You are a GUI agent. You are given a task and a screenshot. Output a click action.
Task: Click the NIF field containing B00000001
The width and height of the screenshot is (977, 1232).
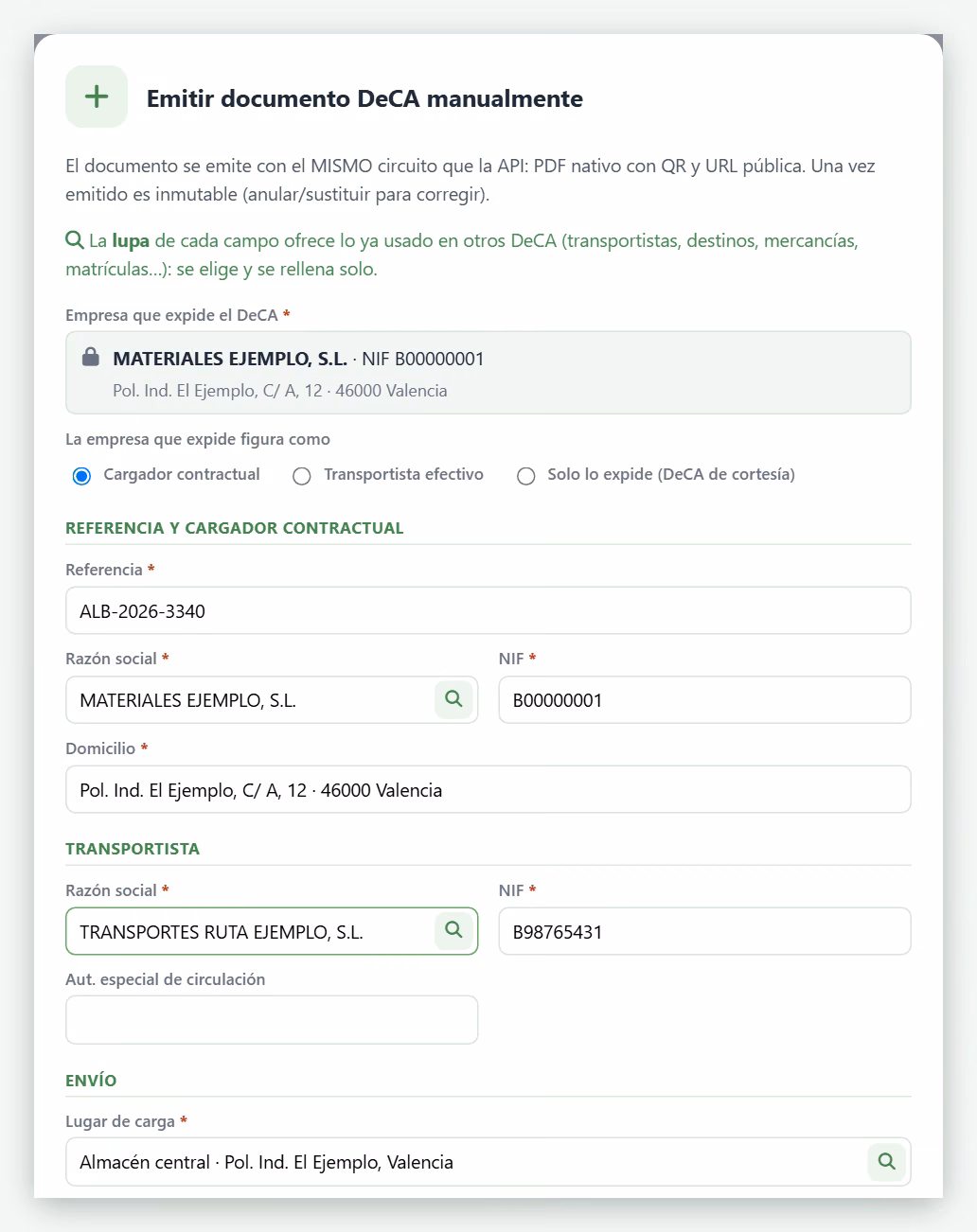704,700
